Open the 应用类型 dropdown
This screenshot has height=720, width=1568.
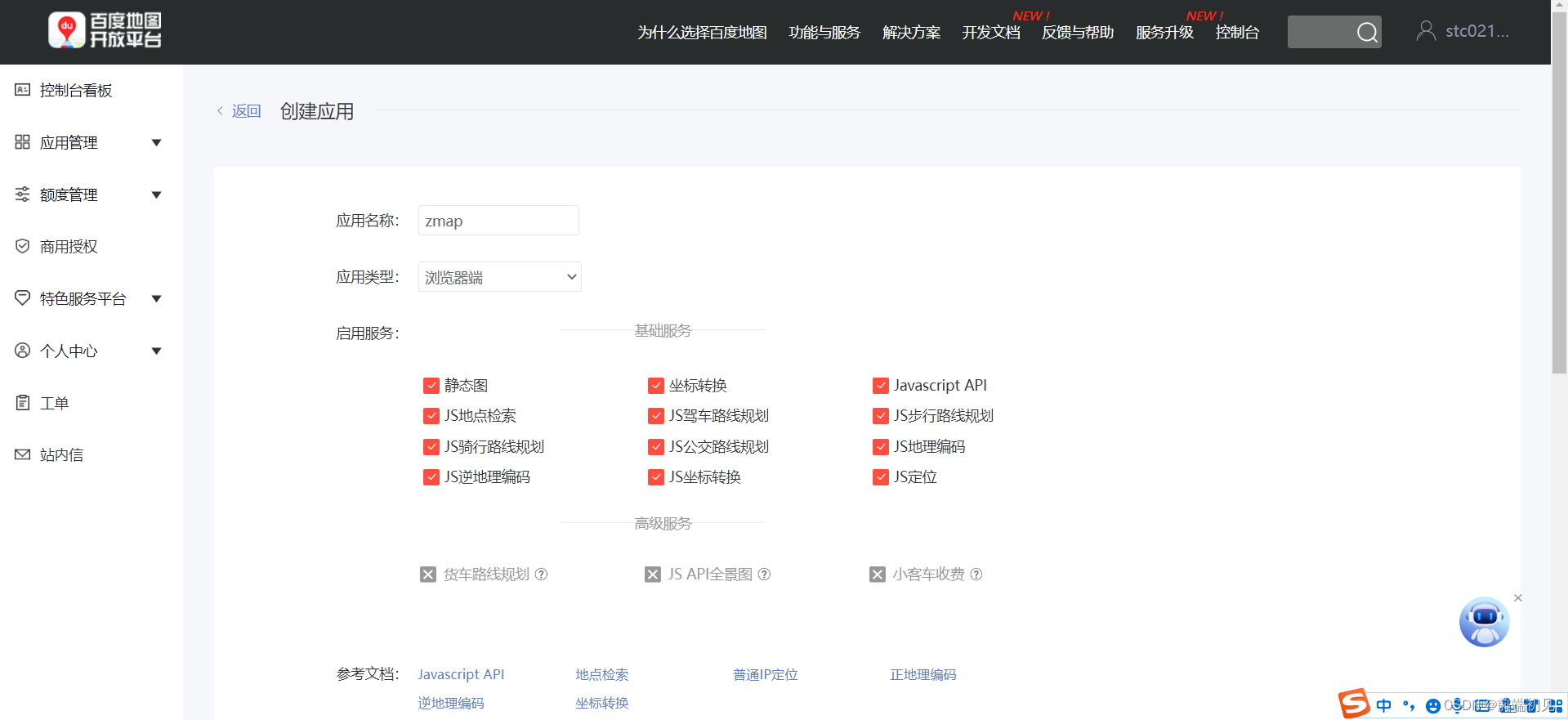click(x=499, y=277)
